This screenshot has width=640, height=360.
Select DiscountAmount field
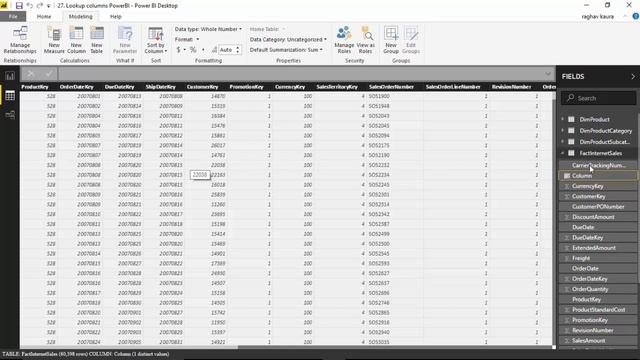coord(598,217)
